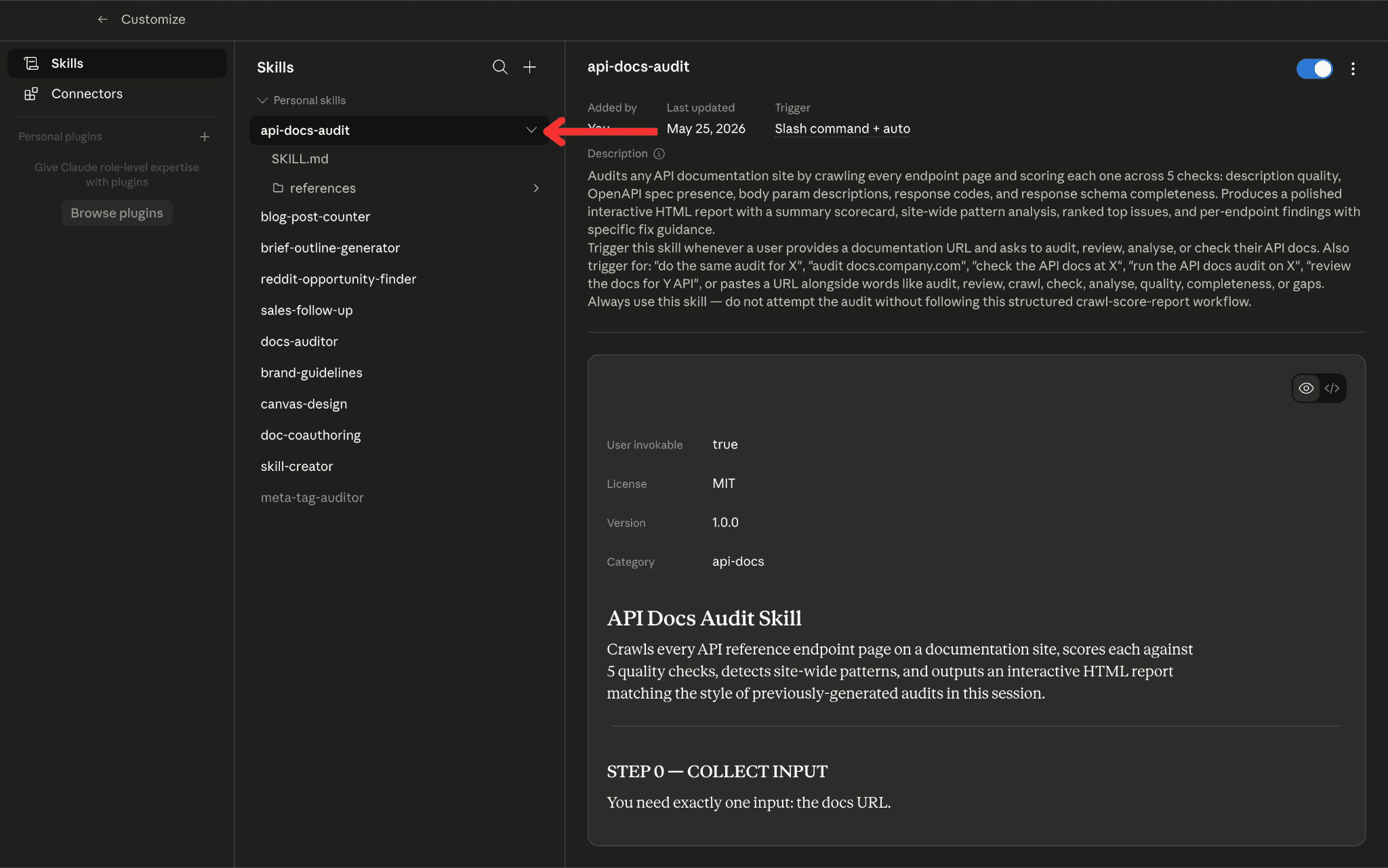Click the Skills scroll icon in sidebar
The height and width of the screenshot is (868, 1388).
31,63
